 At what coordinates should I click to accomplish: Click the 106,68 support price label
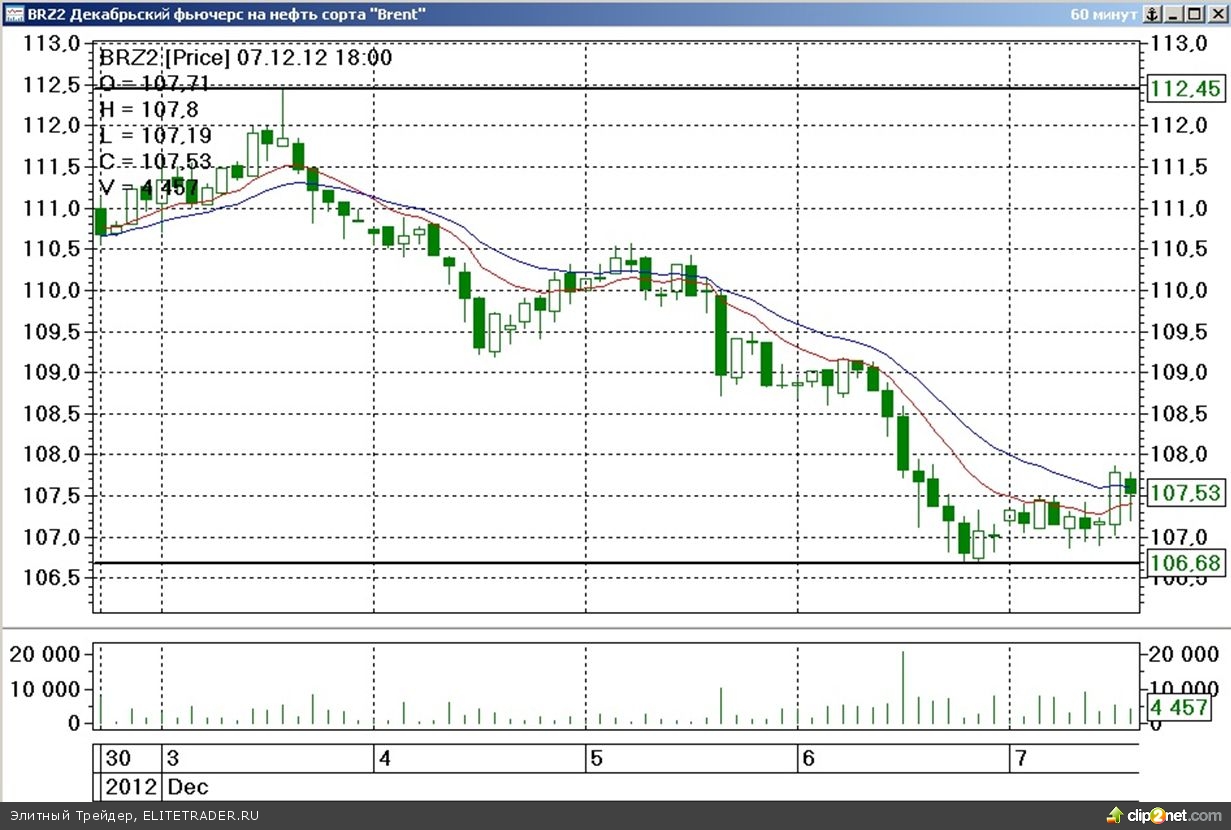(1185, 563)
